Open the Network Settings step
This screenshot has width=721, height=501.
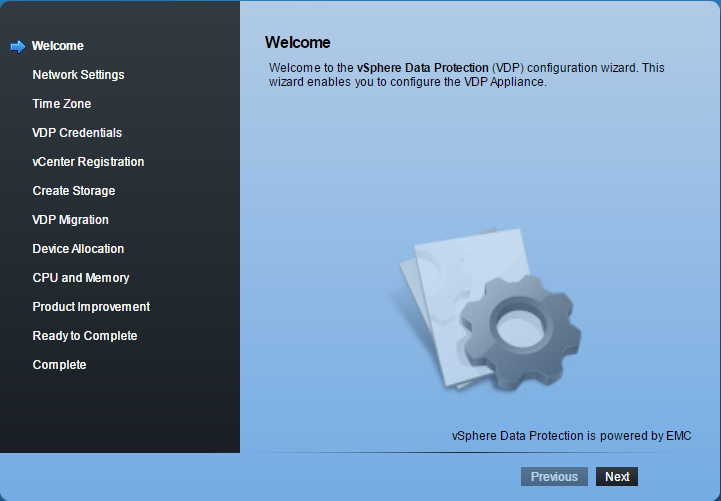click(x=78, y=75)
